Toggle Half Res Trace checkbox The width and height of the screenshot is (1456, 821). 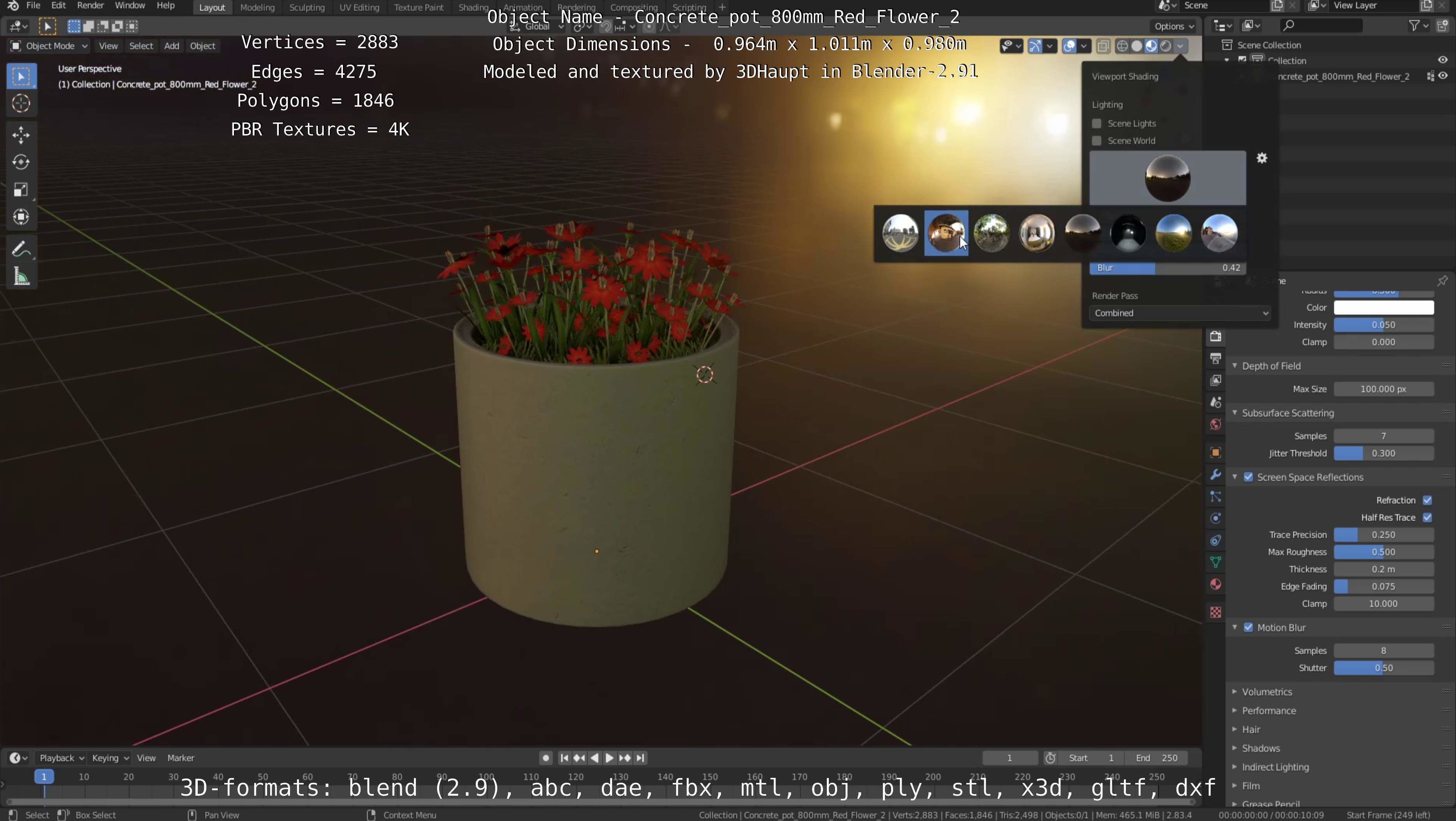coord(1428,518)
